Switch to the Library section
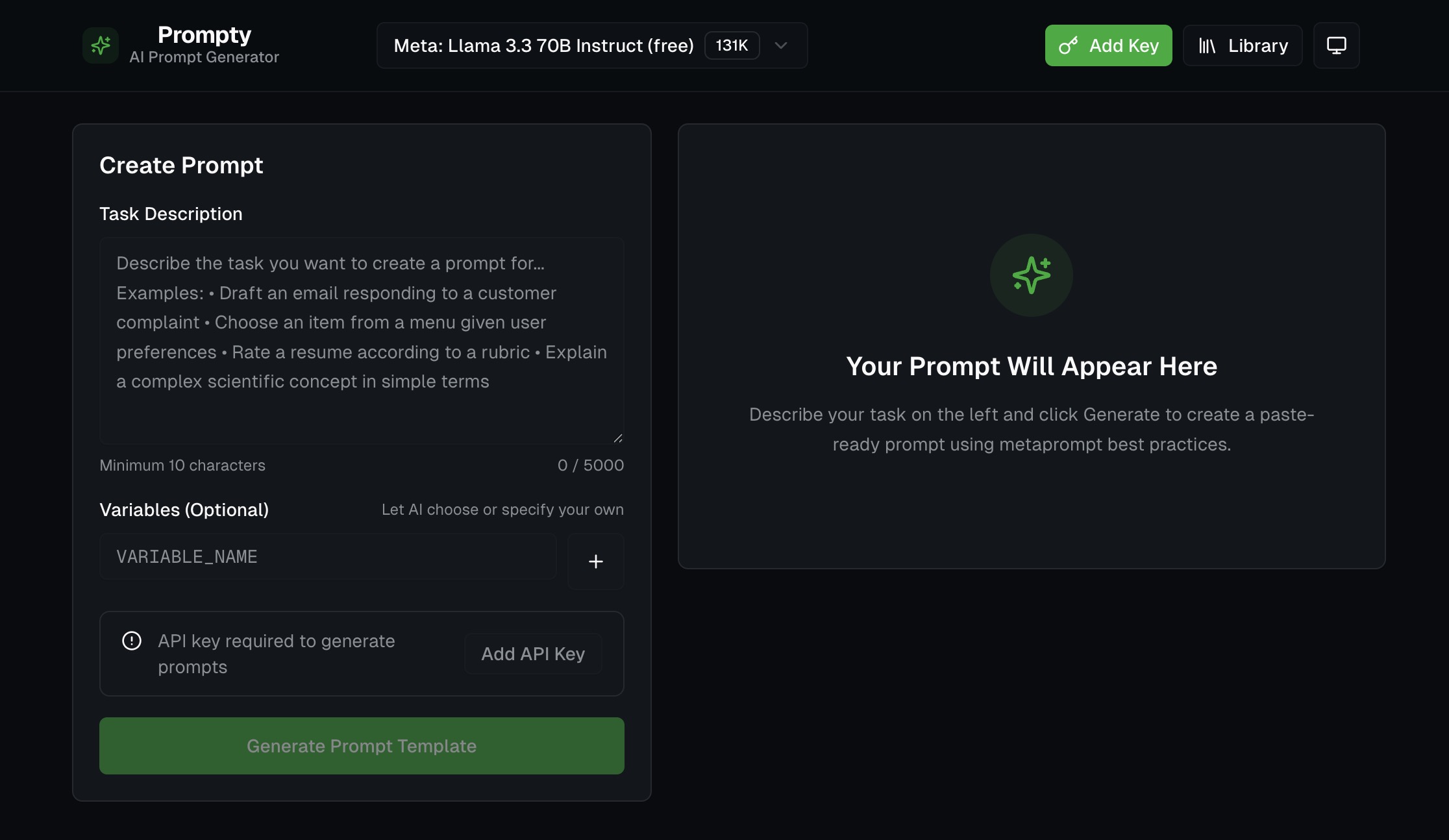The width and height of the screenshot is (1449, 840). coord(1242,45)
